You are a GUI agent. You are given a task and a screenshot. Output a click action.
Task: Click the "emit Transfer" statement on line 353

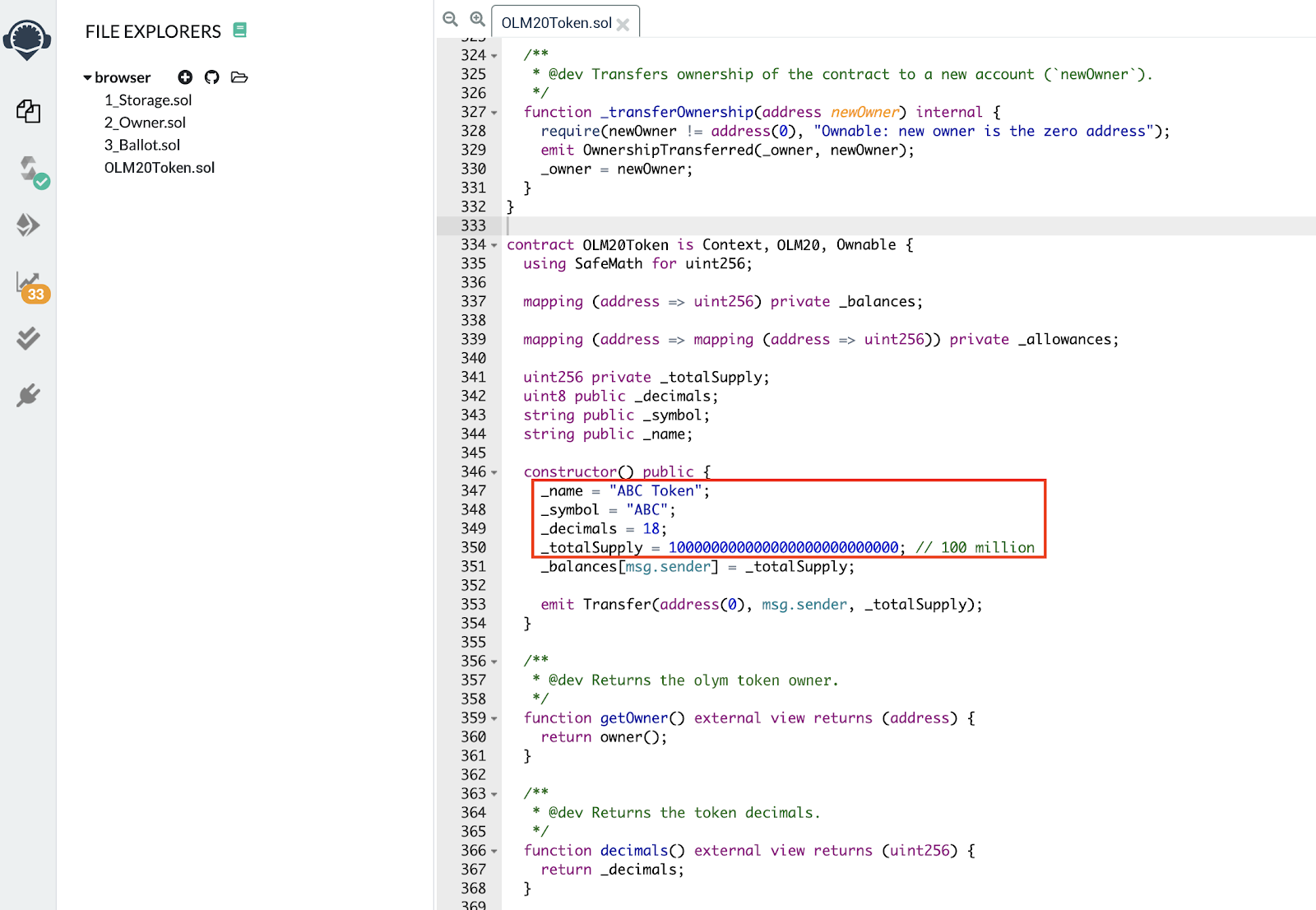pos(762,604)
